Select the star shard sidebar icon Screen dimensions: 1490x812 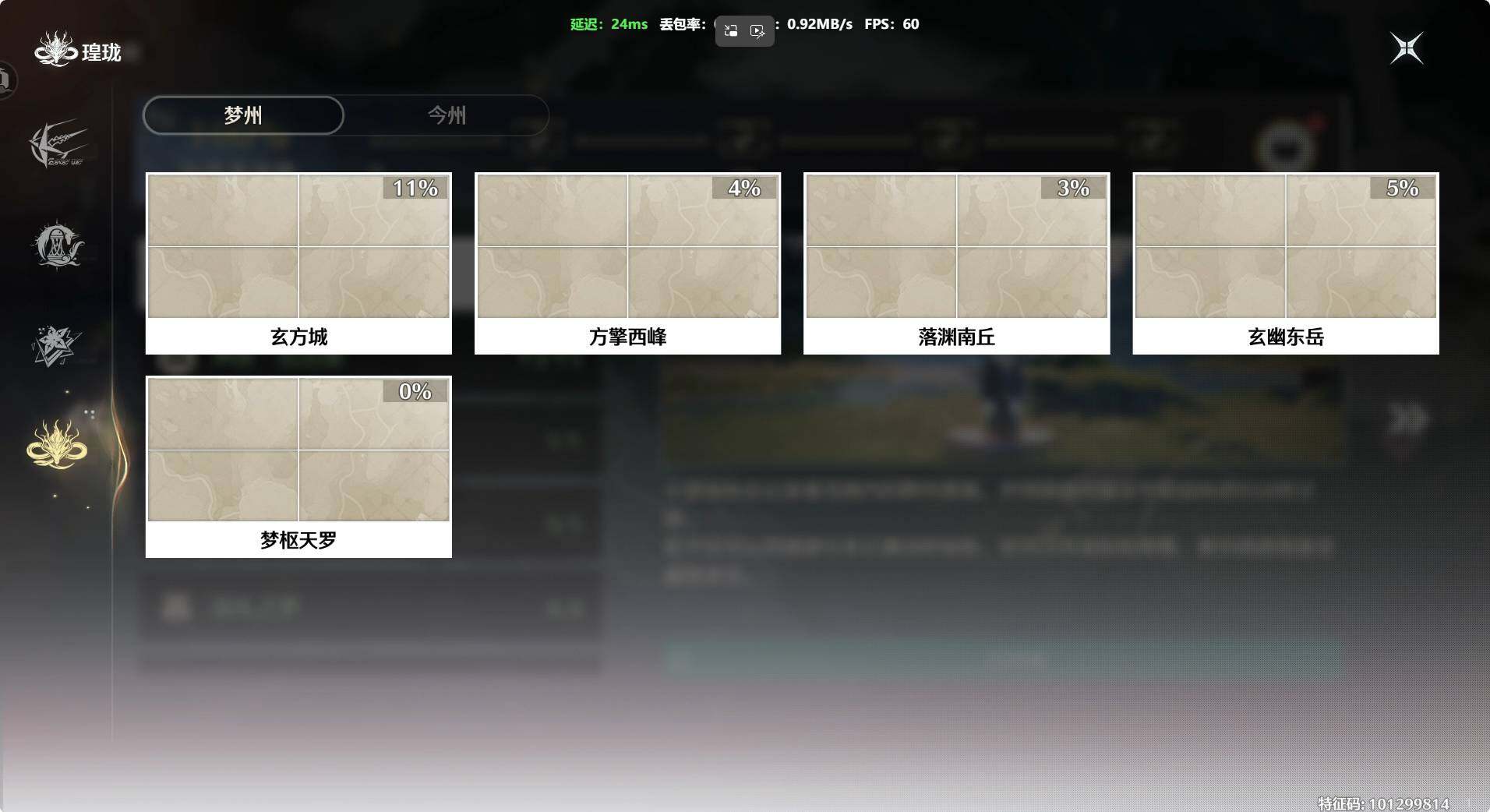(x=56, y=346)
